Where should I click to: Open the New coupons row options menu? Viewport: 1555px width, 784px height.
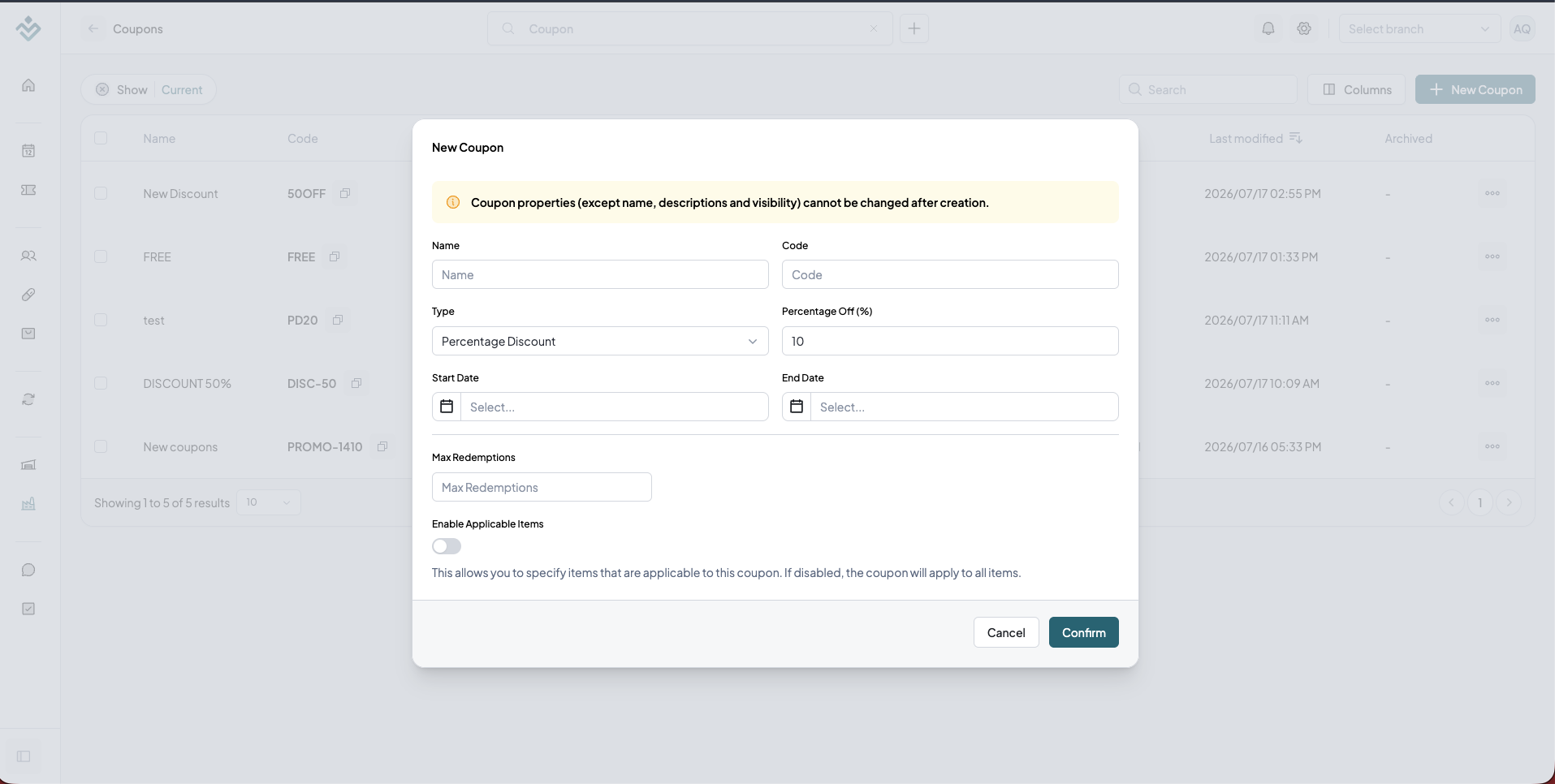click(x=1492, y=446)
